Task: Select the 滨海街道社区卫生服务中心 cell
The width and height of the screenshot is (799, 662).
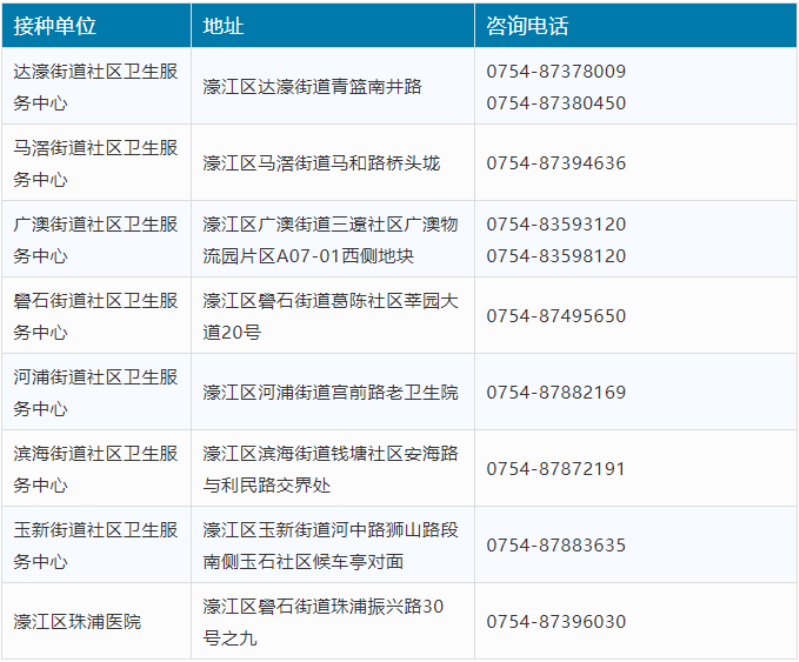Action: point(95,469)
